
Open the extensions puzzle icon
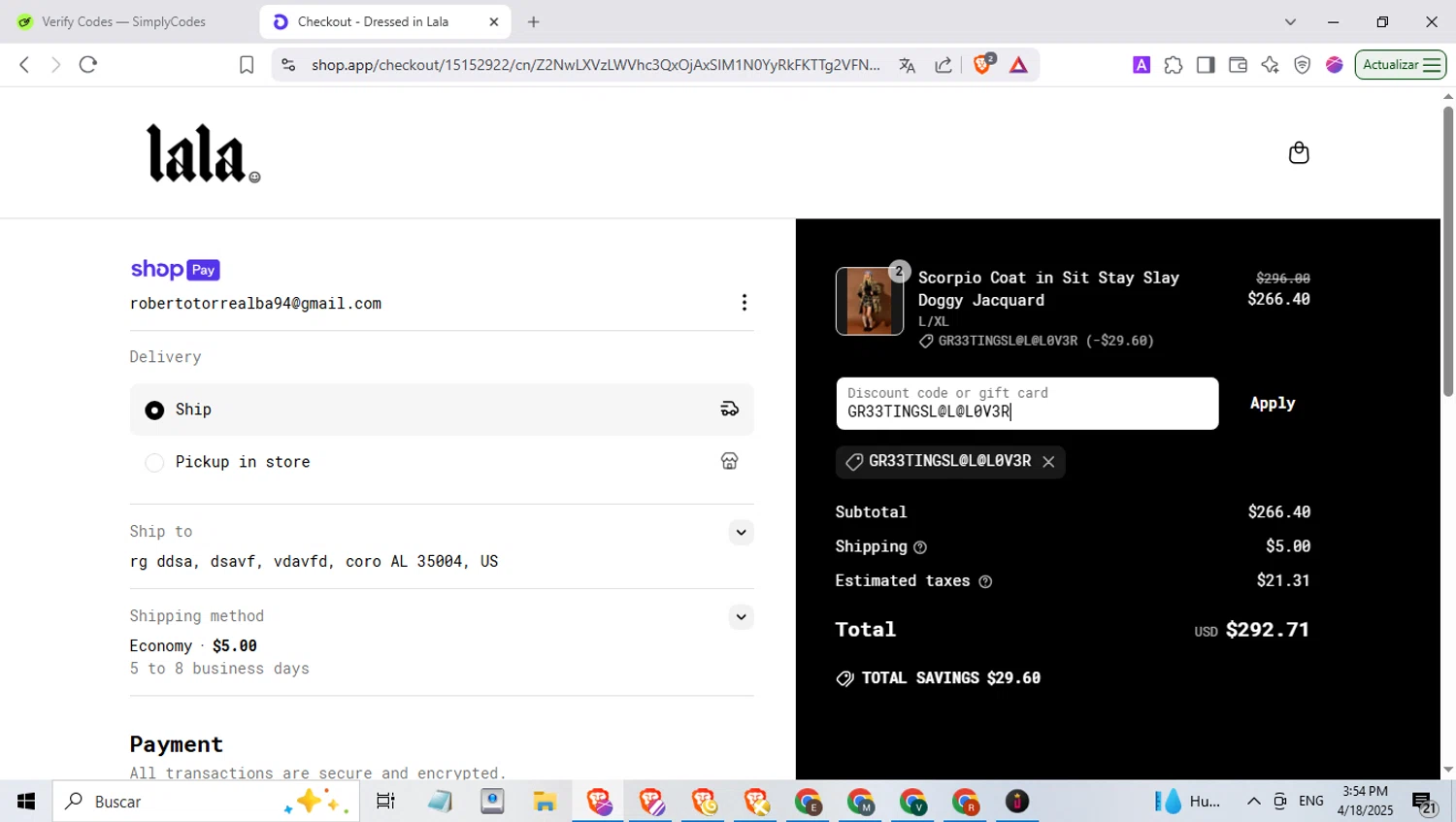pyautogui.click(x=1174, y=65)
